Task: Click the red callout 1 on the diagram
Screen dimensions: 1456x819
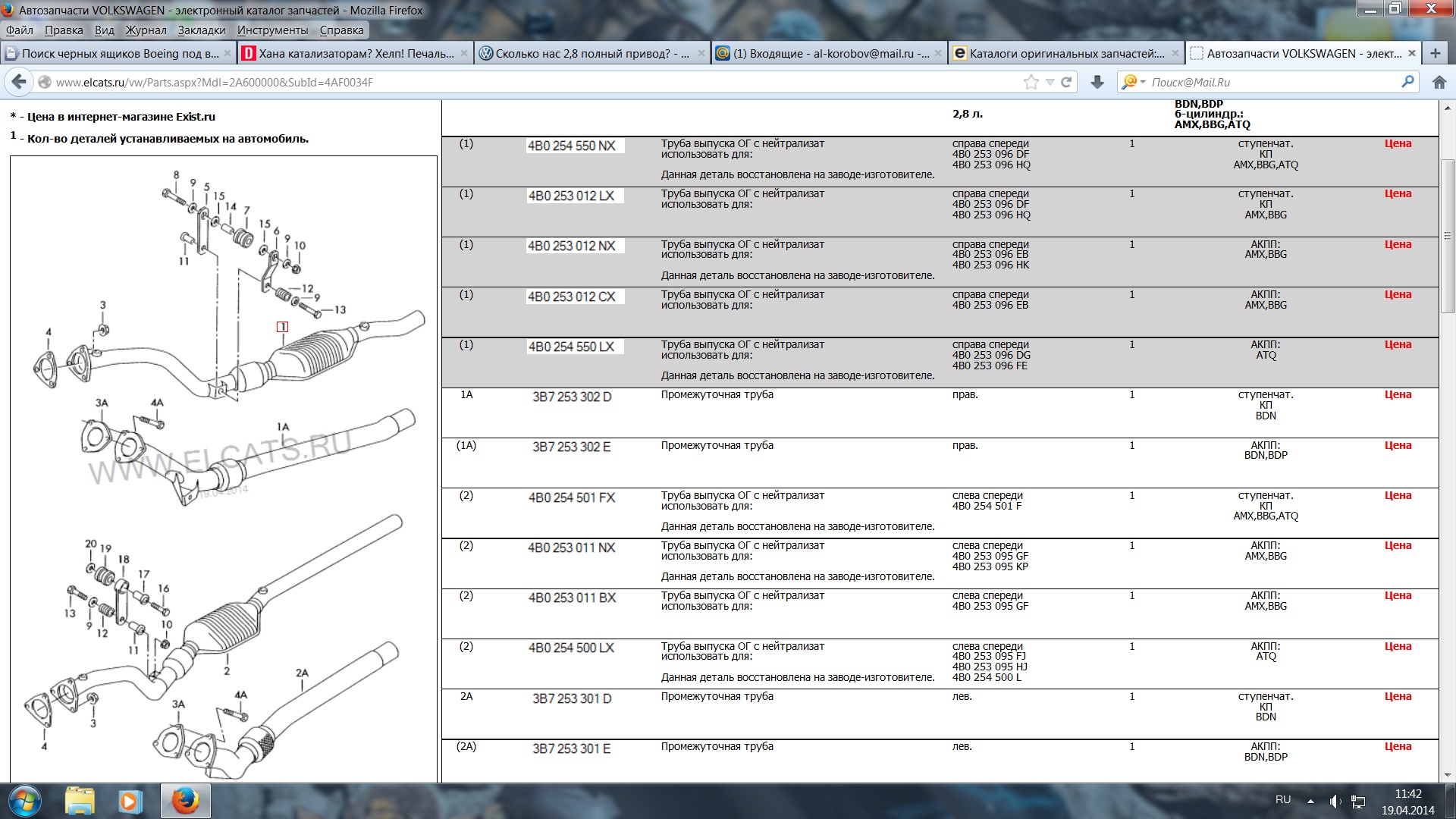Action: coord(282,327)
